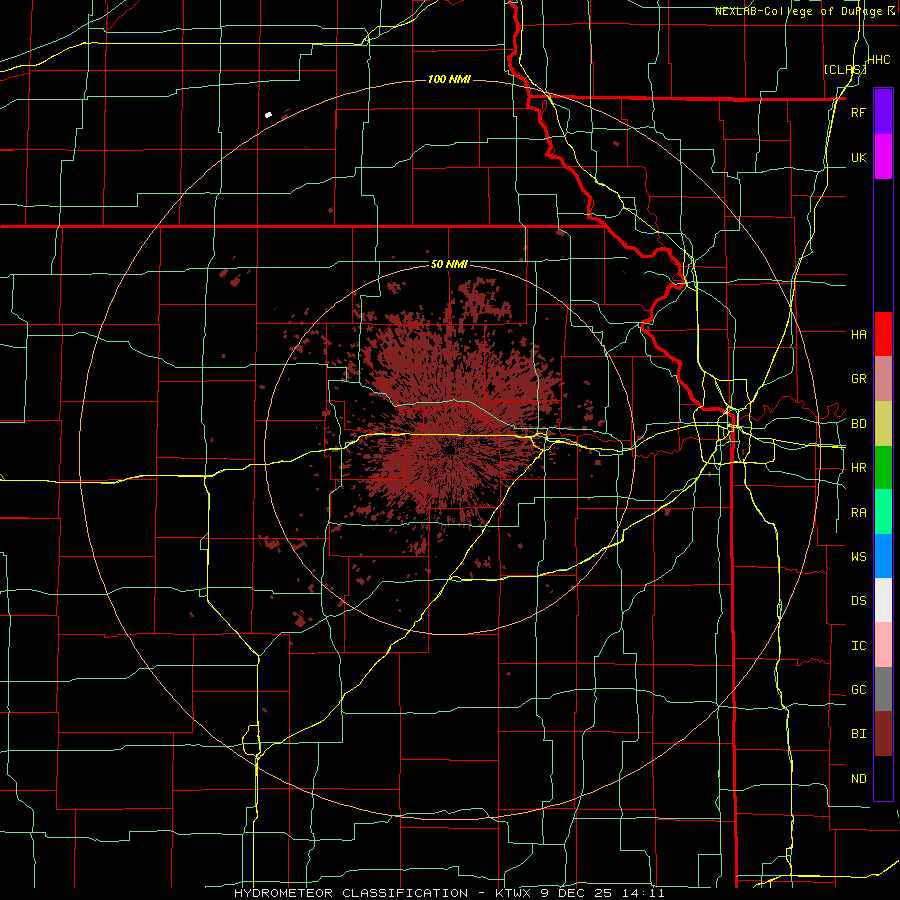Click the HYDROMETEOR CLASSIFICATION title text
Image resolution: width=900 pixels, height=900 pixels.
[x=351, y=893]
